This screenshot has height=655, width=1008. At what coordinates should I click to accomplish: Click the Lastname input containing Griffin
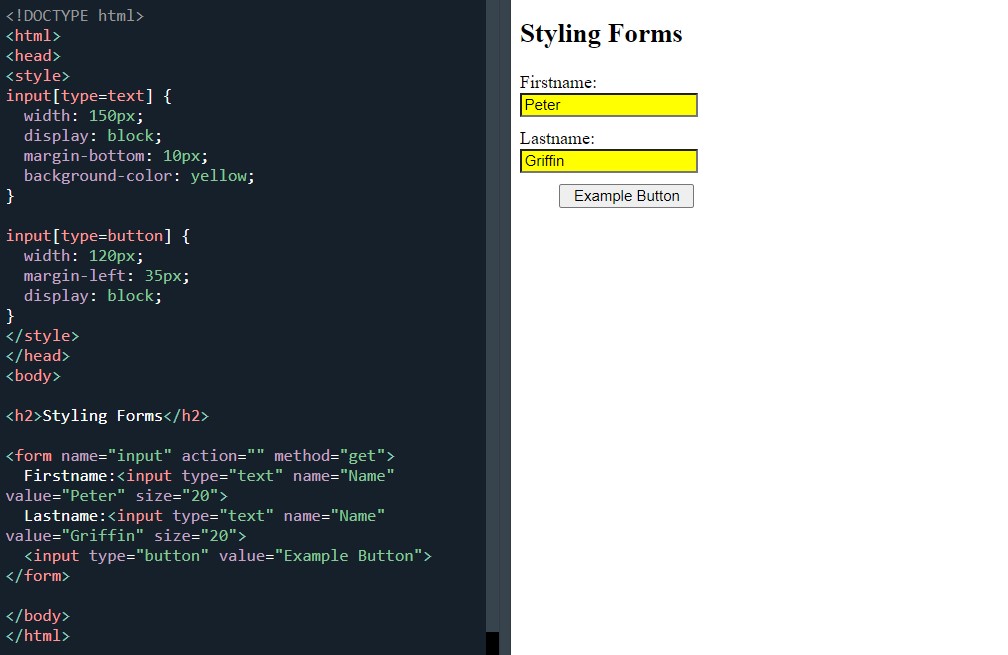click(608, 160)
